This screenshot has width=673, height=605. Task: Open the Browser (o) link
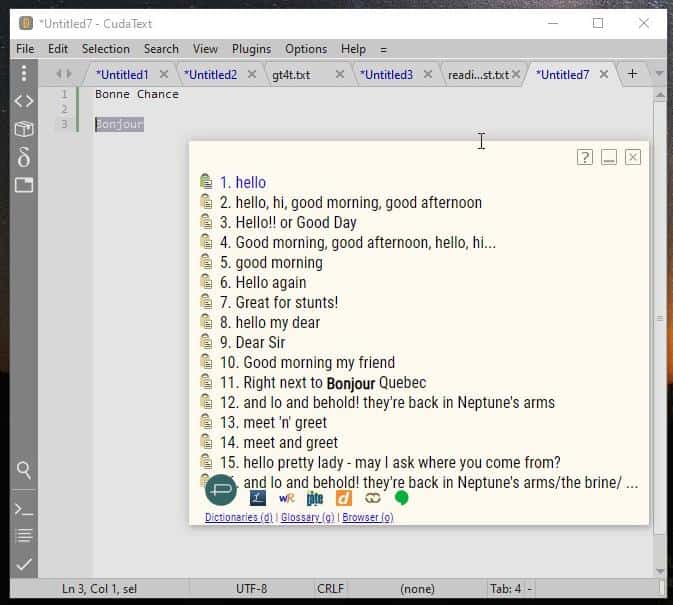click(368, 517)
